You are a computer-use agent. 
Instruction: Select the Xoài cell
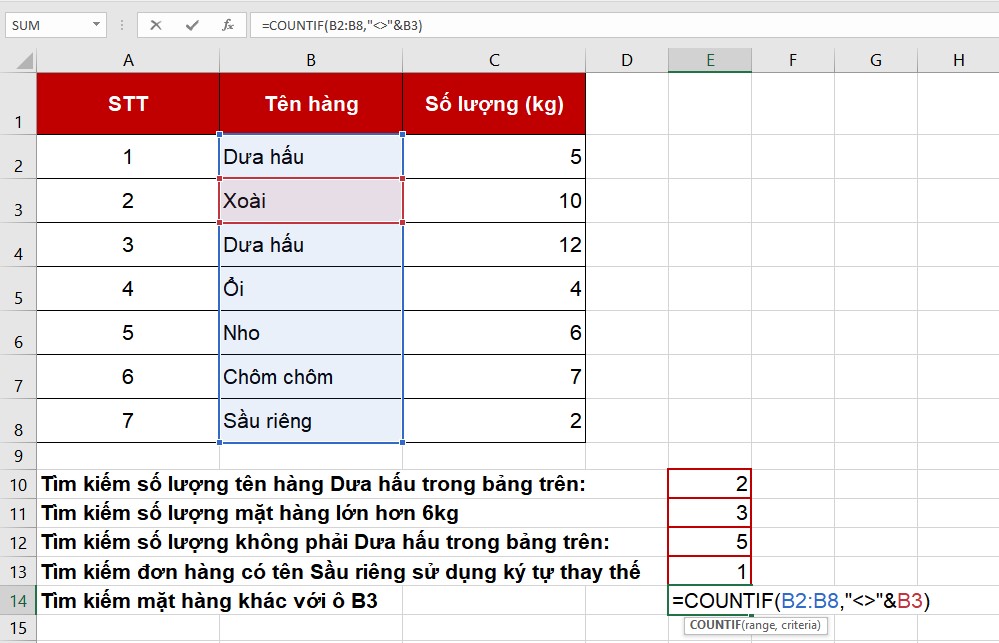[x=311, y=201]
